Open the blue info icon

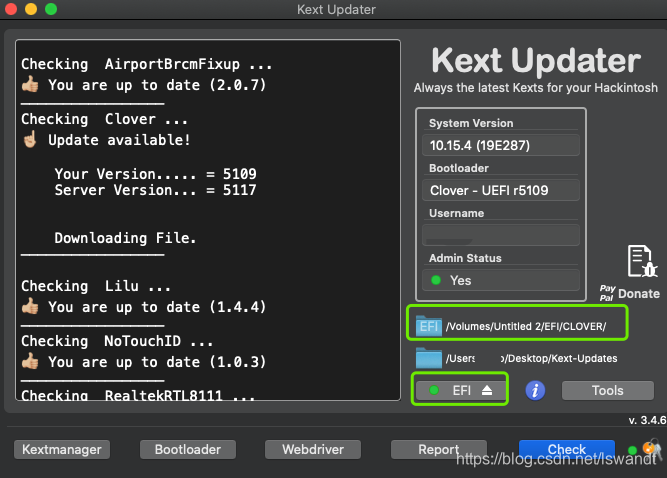pos(535,390)
